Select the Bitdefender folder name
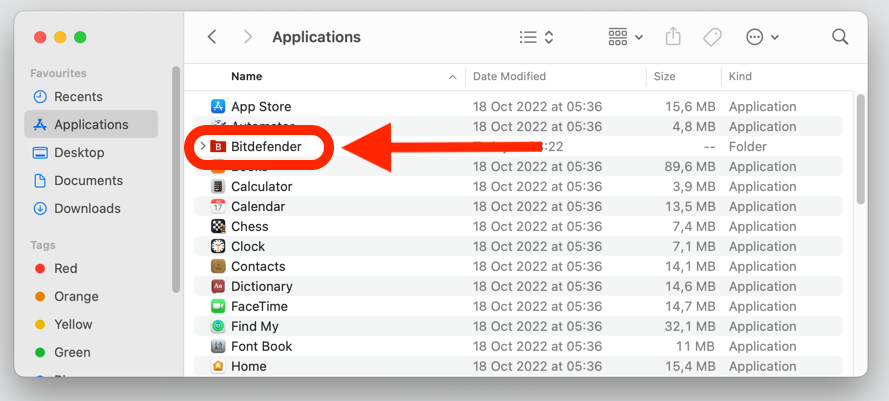Image resolution: width=889 pixels, height=401 pixels. coord(266,146)
